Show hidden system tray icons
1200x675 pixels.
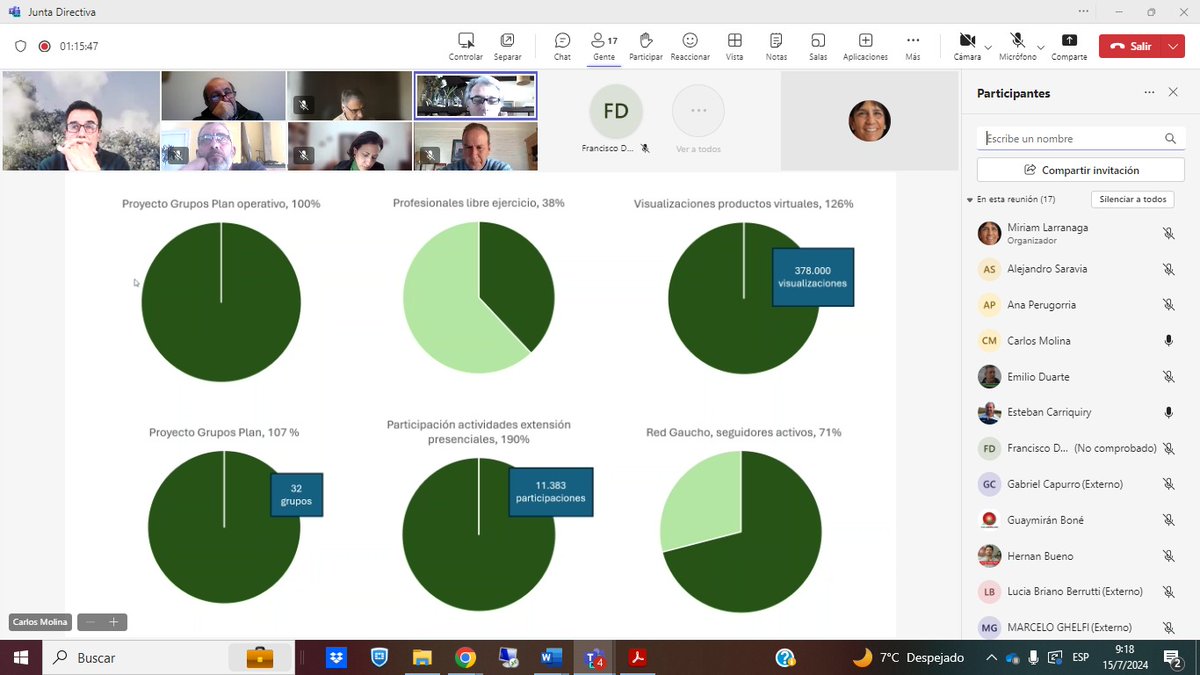[990, 657]
